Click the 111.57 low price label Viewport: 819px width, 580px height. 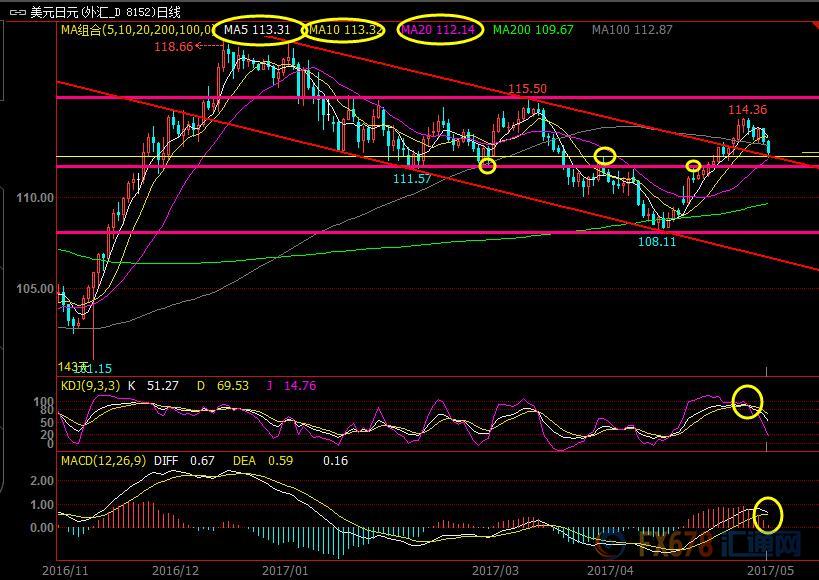tap(412, 179)
